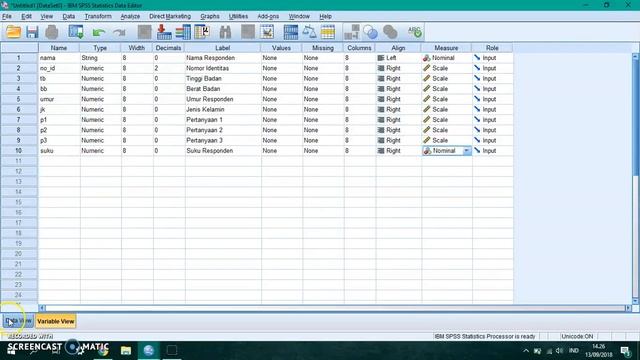The width and height of the screenshot is (640, 360).
Task: Recall recently used dialogs icon
Action: (x=76, y=32)
